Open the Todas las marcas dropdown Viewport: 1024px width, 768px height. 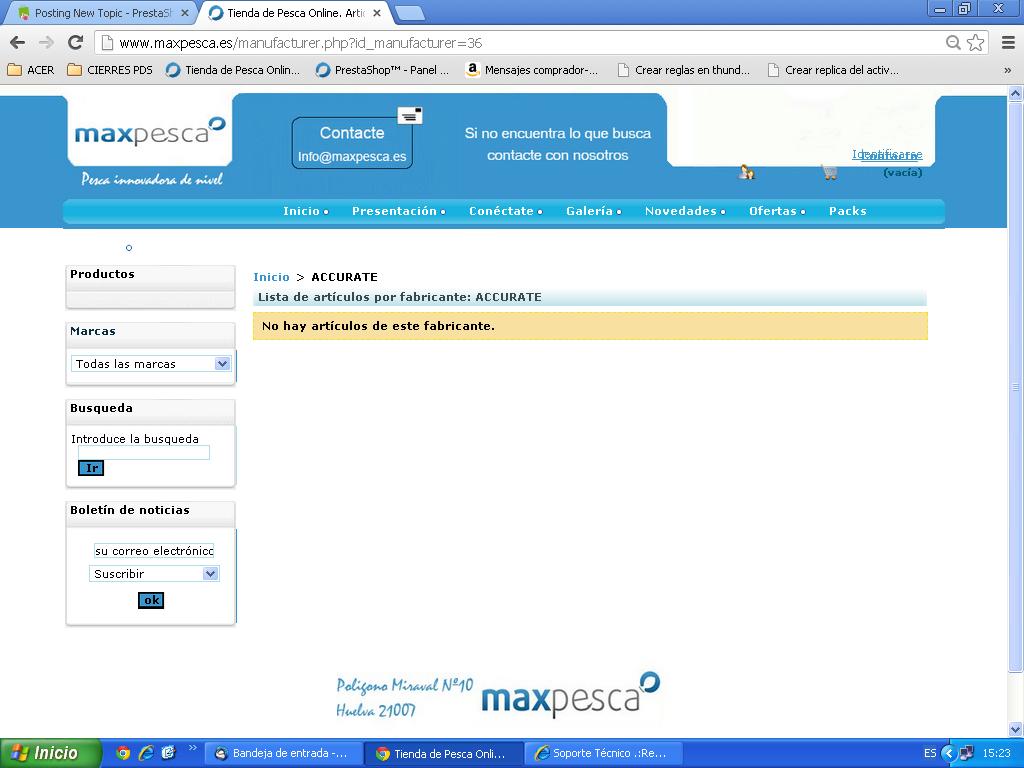tap(151, 364)
